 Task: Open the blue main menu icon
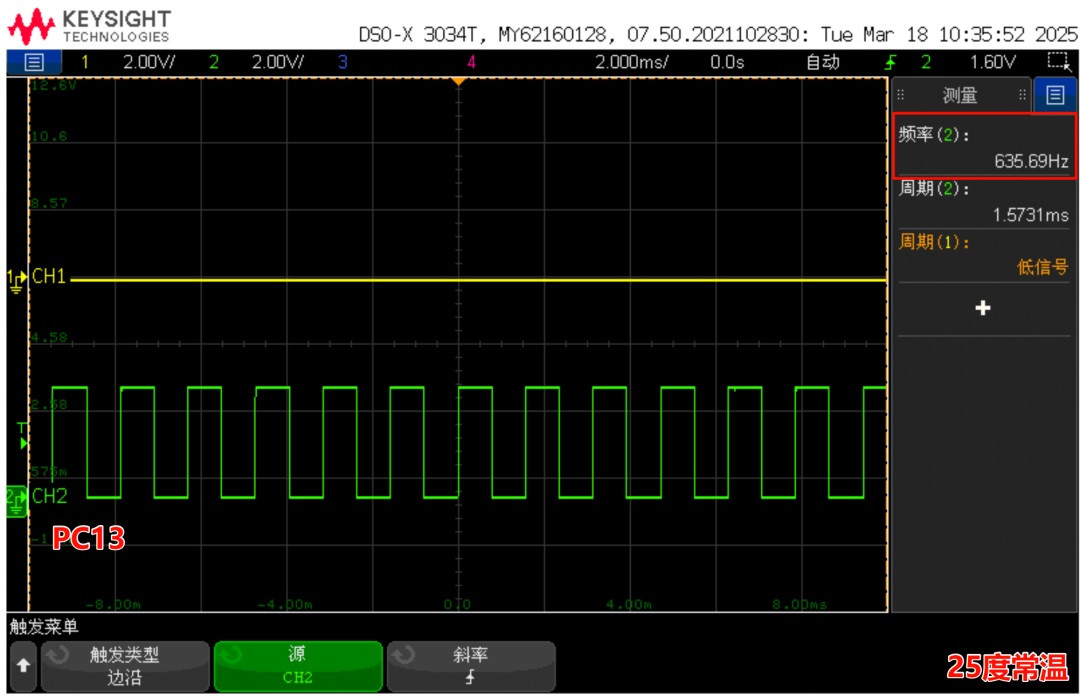pyautogui.click(x=34, y=62)
